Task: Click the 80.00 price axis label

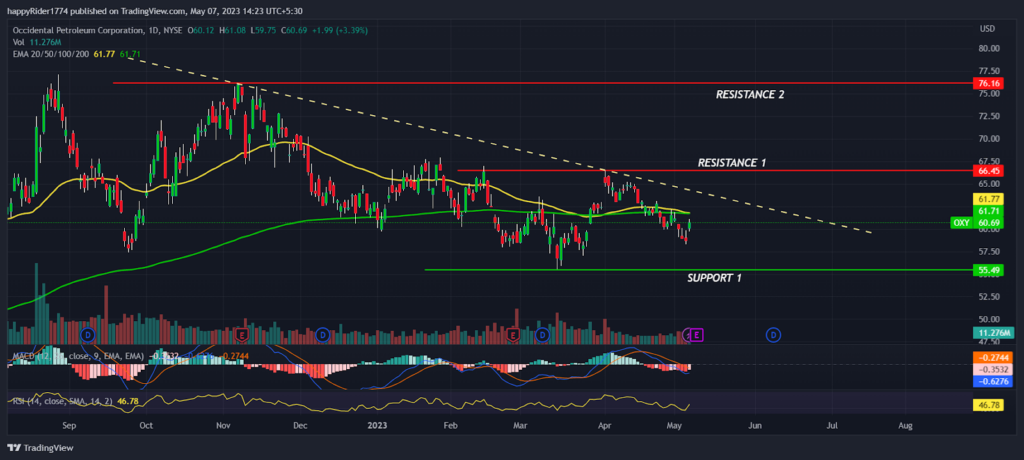Action: pos(989,48)
